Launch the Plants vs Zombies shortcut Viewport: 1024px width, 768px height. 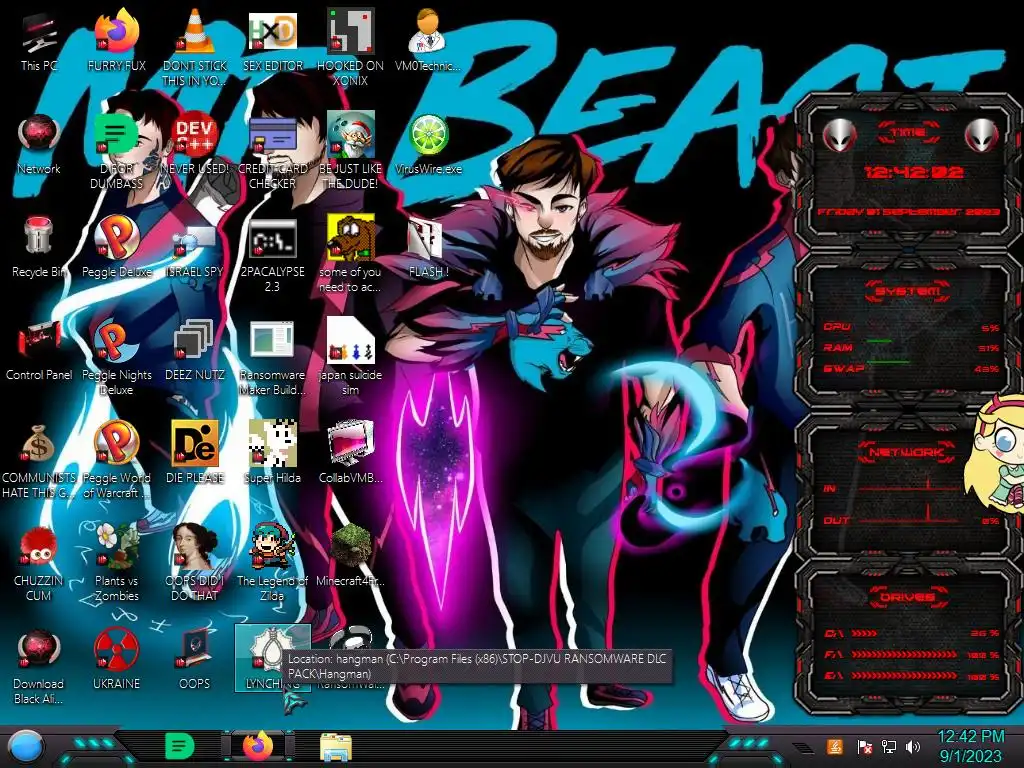click(x=116, y=563)
